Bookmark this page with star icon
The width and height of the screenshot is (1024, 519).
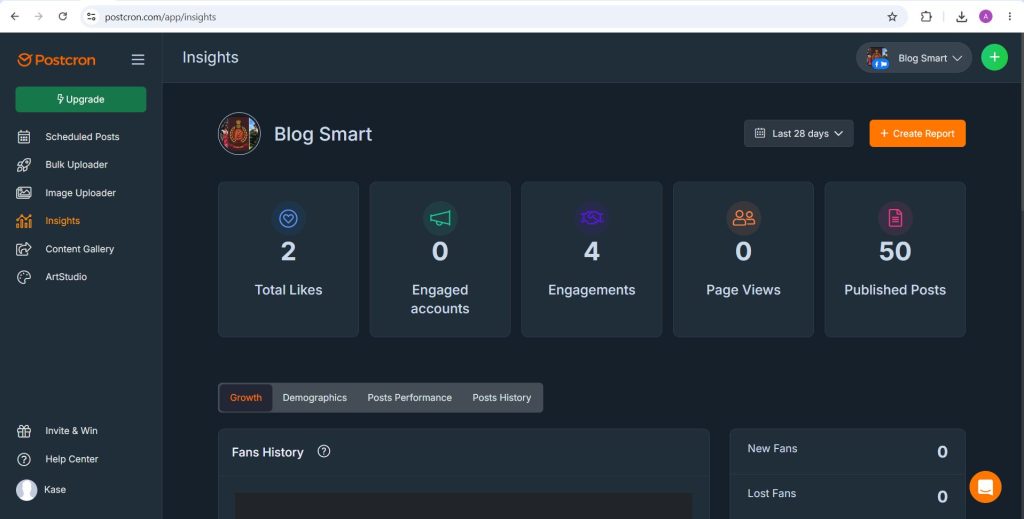click(x=892, y=17)
